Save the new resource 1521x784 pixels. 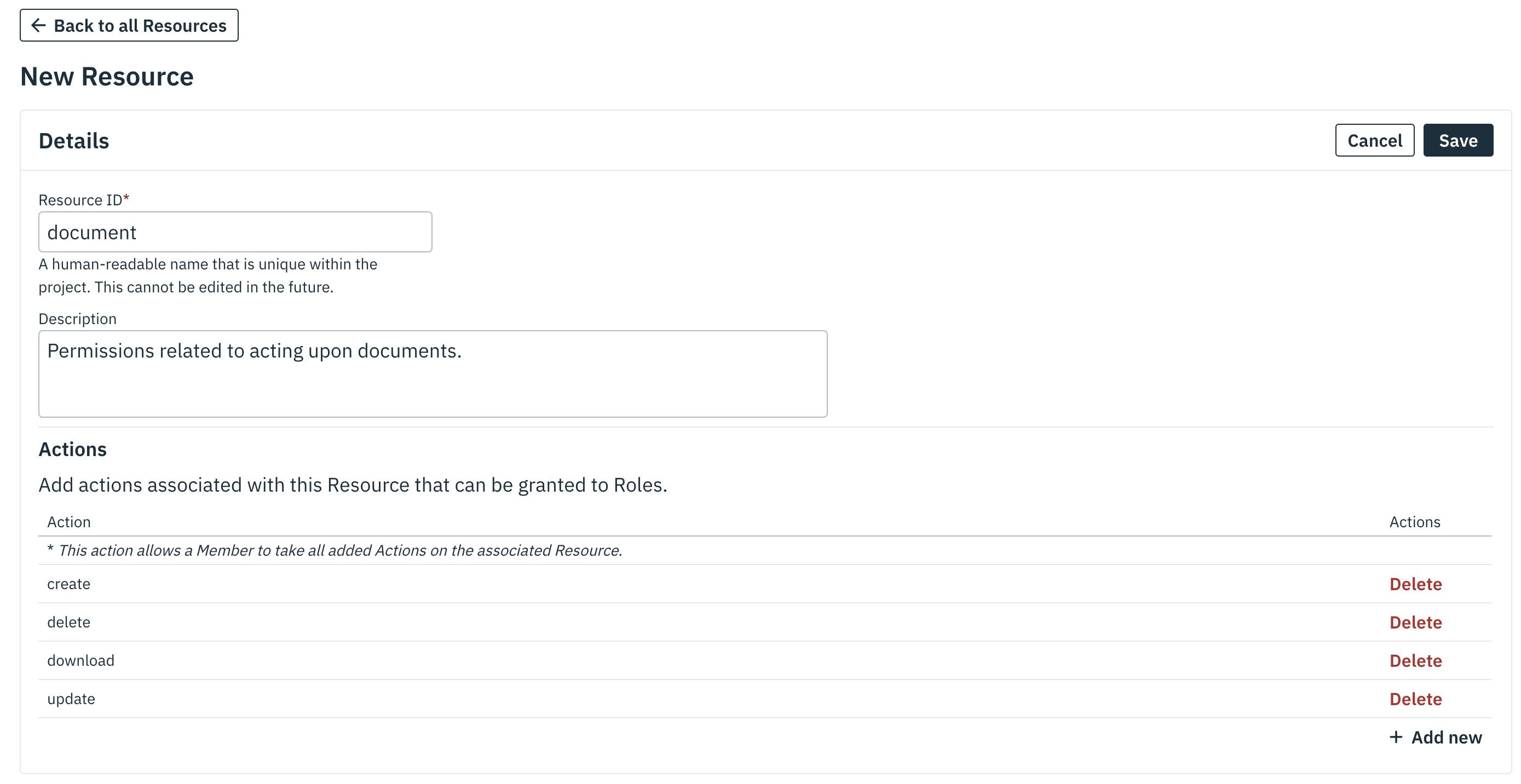click(1458, 141)
